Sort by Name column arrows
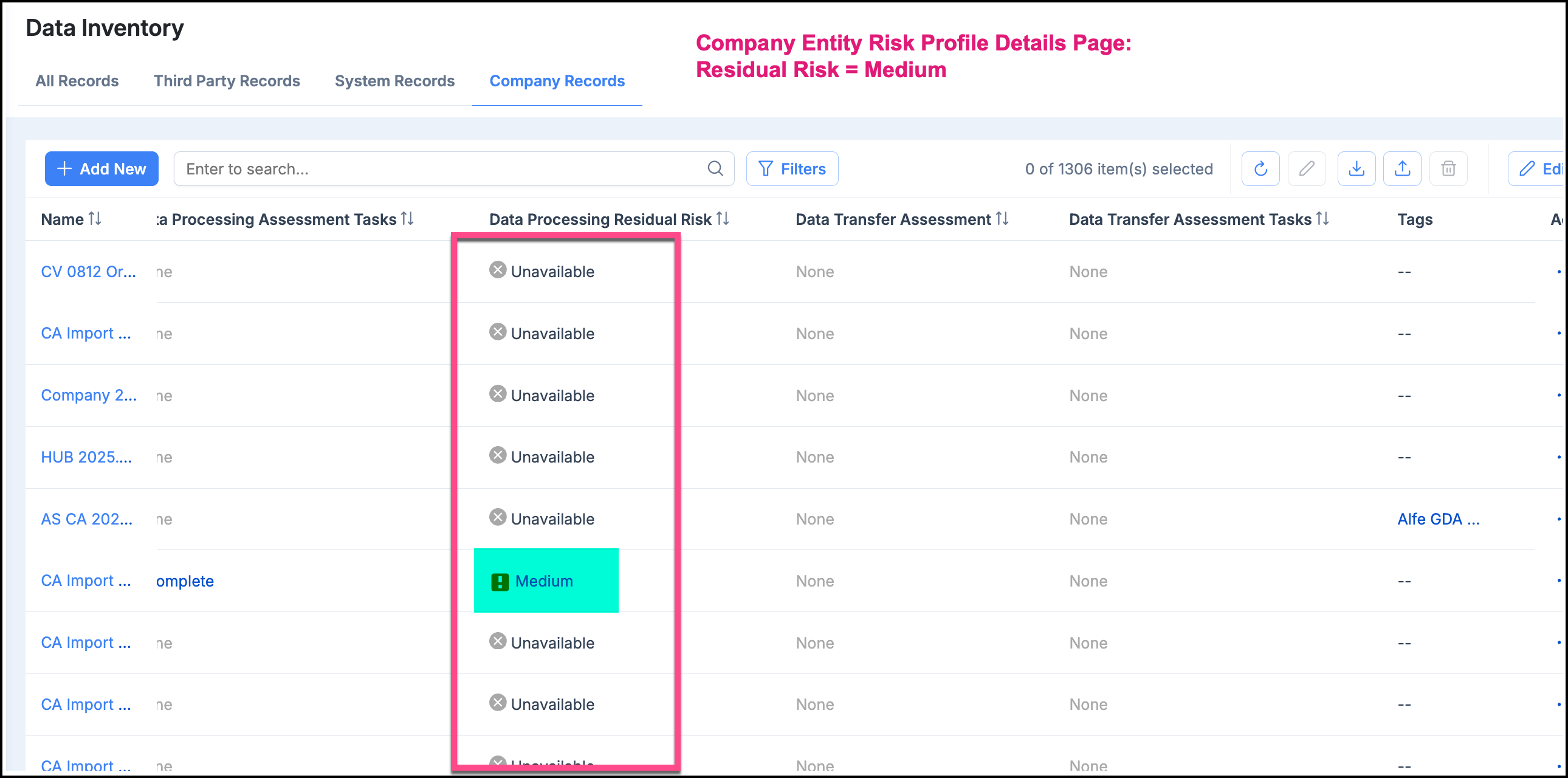 (95, 219)
